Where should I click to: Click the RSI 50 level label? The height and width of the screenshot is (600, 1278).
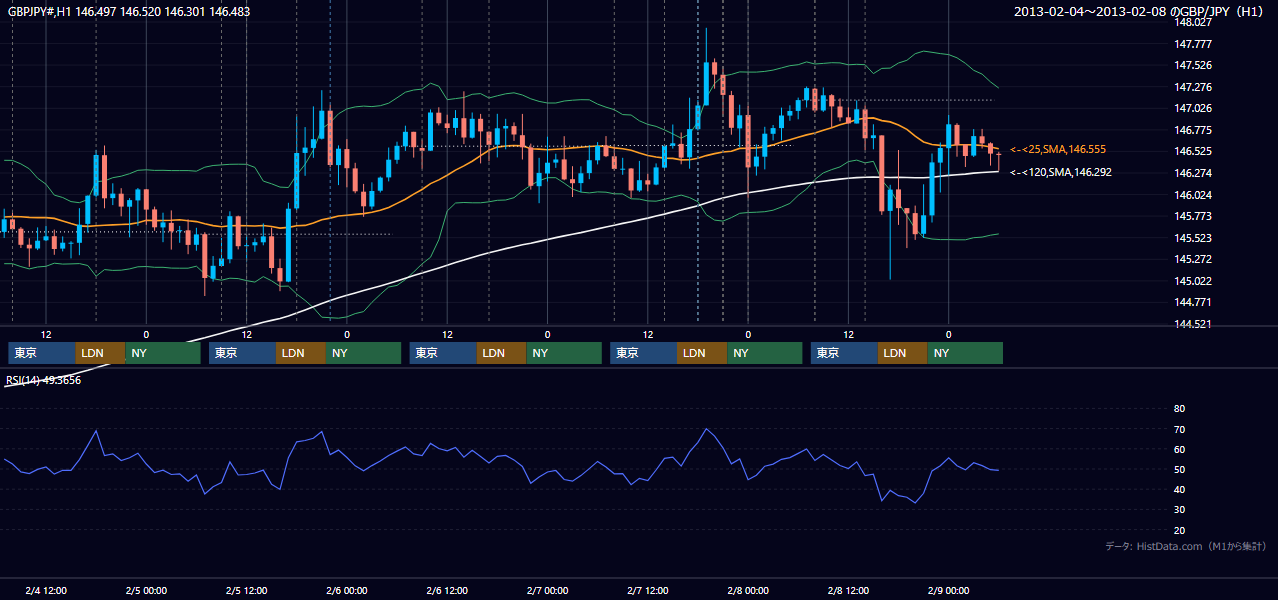[x=1179, y=470]
